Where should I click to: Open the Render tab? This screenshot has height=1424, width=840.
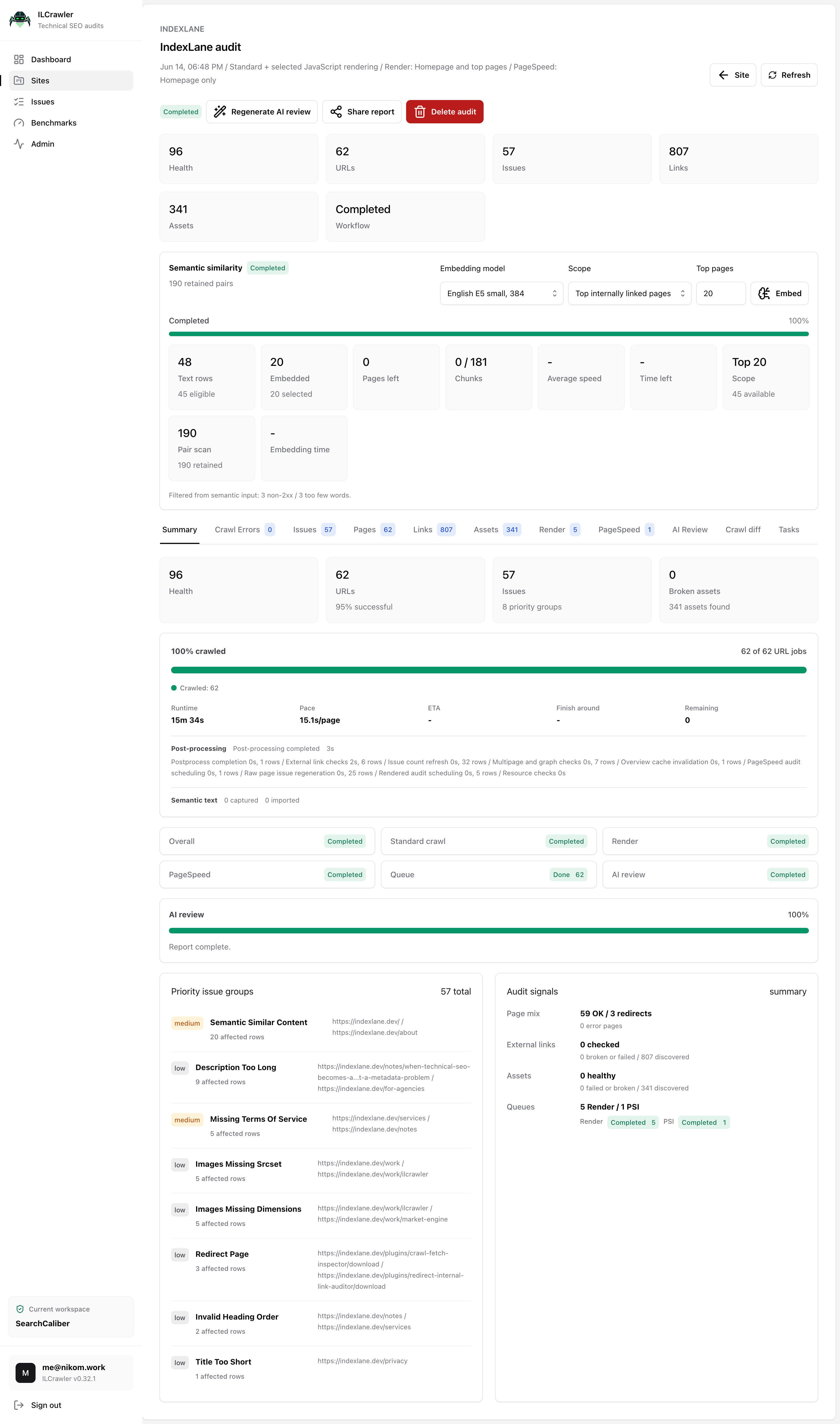(559, 530)
